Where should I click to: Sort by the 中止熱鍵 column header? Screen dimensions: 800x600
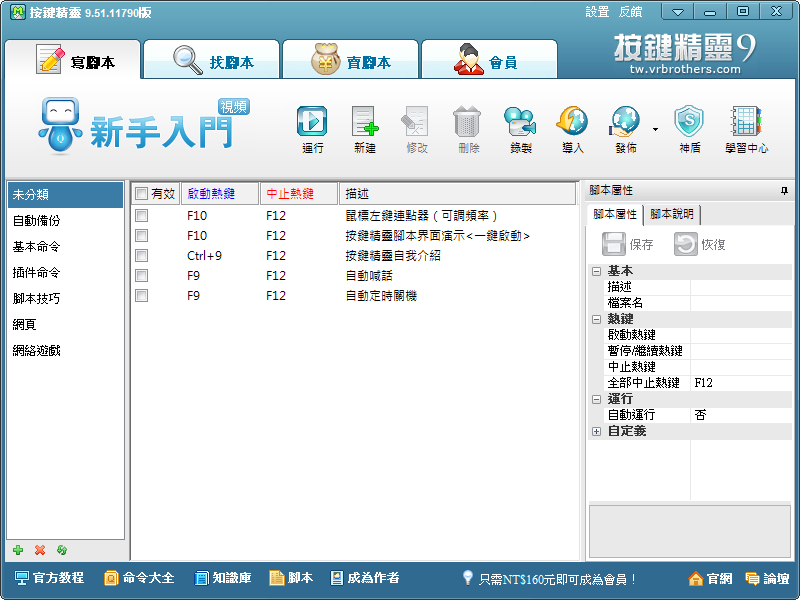tap(298, 193)
